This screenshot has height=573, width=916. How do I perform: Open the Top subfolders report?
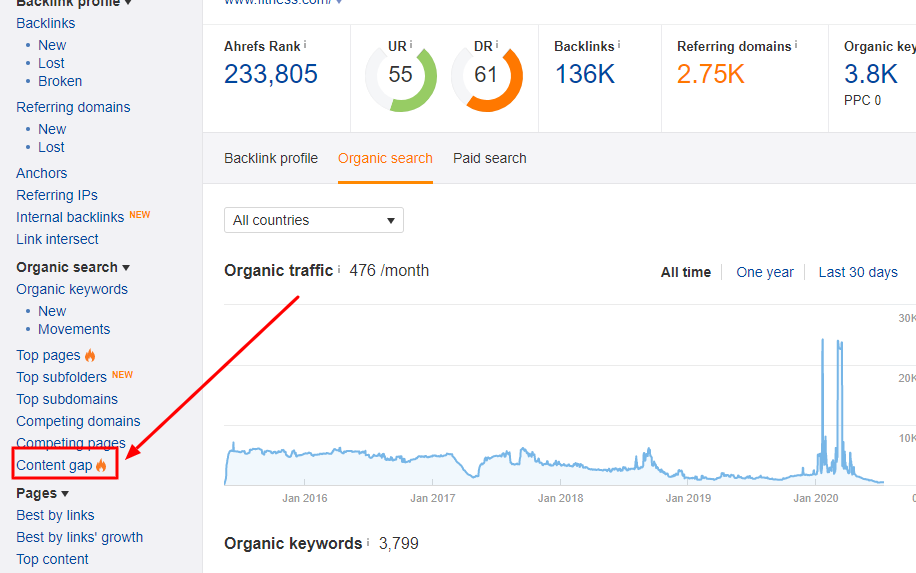click(61, 377)
